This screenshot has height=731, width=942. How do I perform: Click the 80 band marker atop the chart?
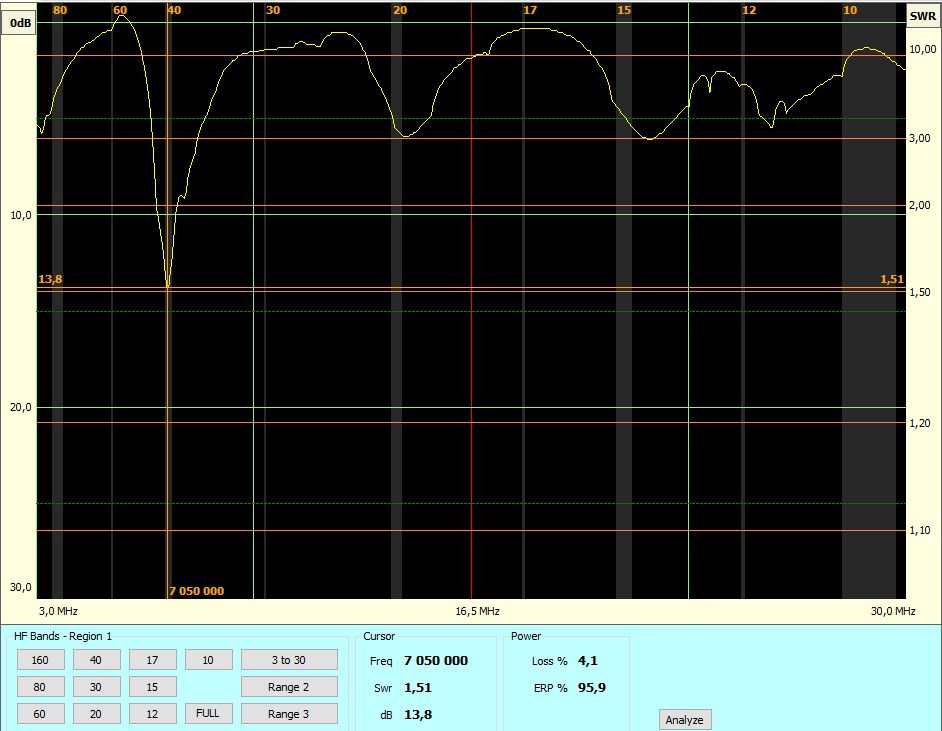coord(60,10)
